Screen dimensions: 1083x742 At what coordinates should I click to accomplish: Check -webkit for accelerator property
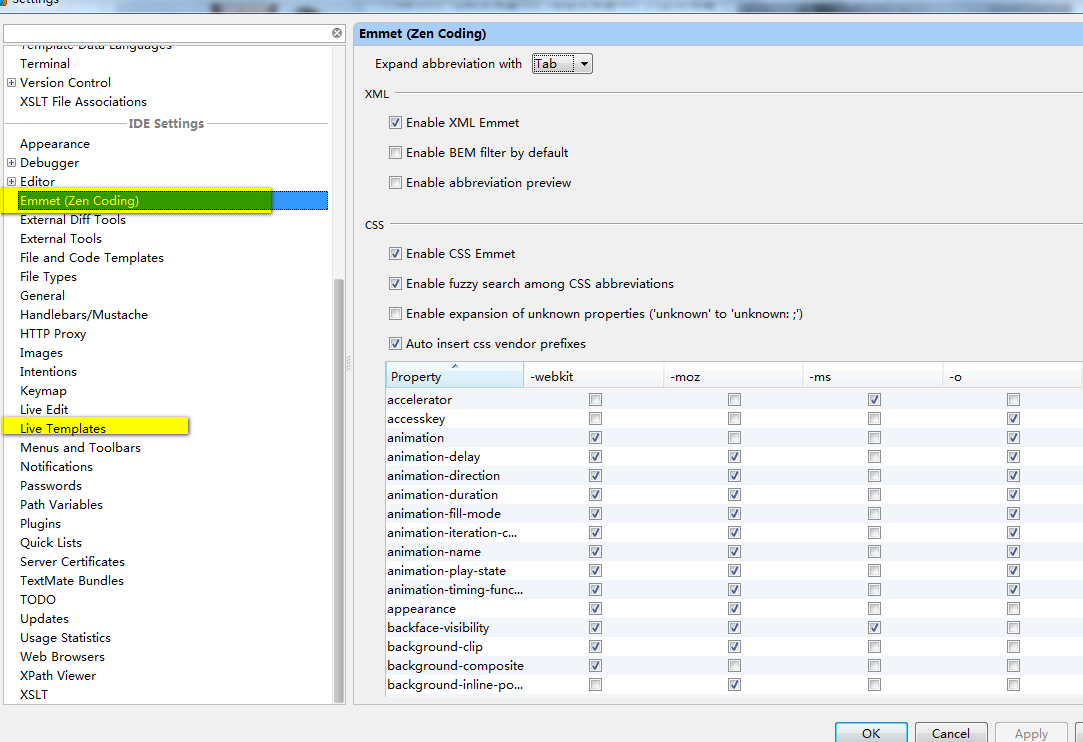(x=595, y=399)
